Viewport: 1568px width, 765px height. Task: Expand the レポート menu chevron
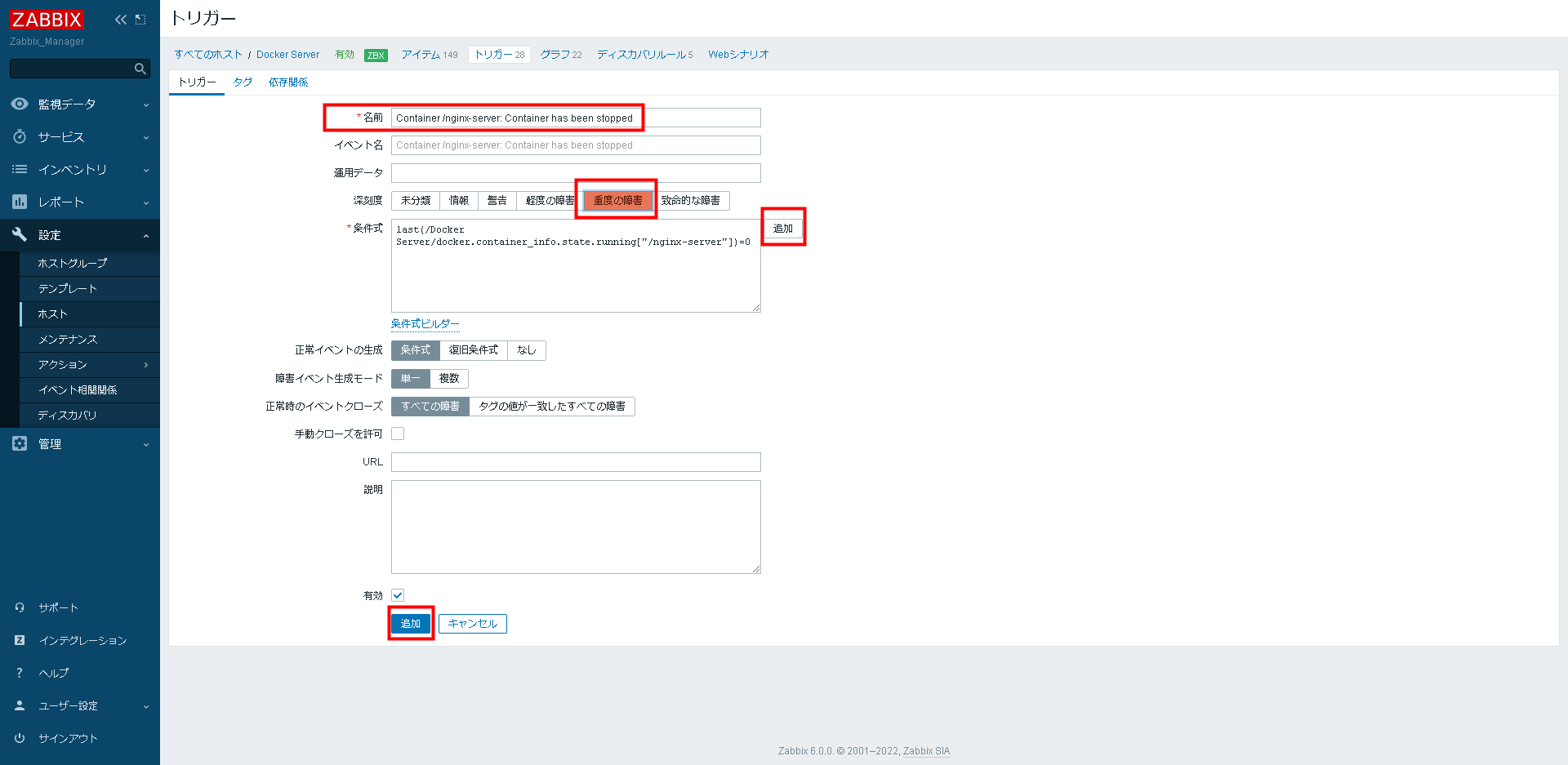point(146,202)
